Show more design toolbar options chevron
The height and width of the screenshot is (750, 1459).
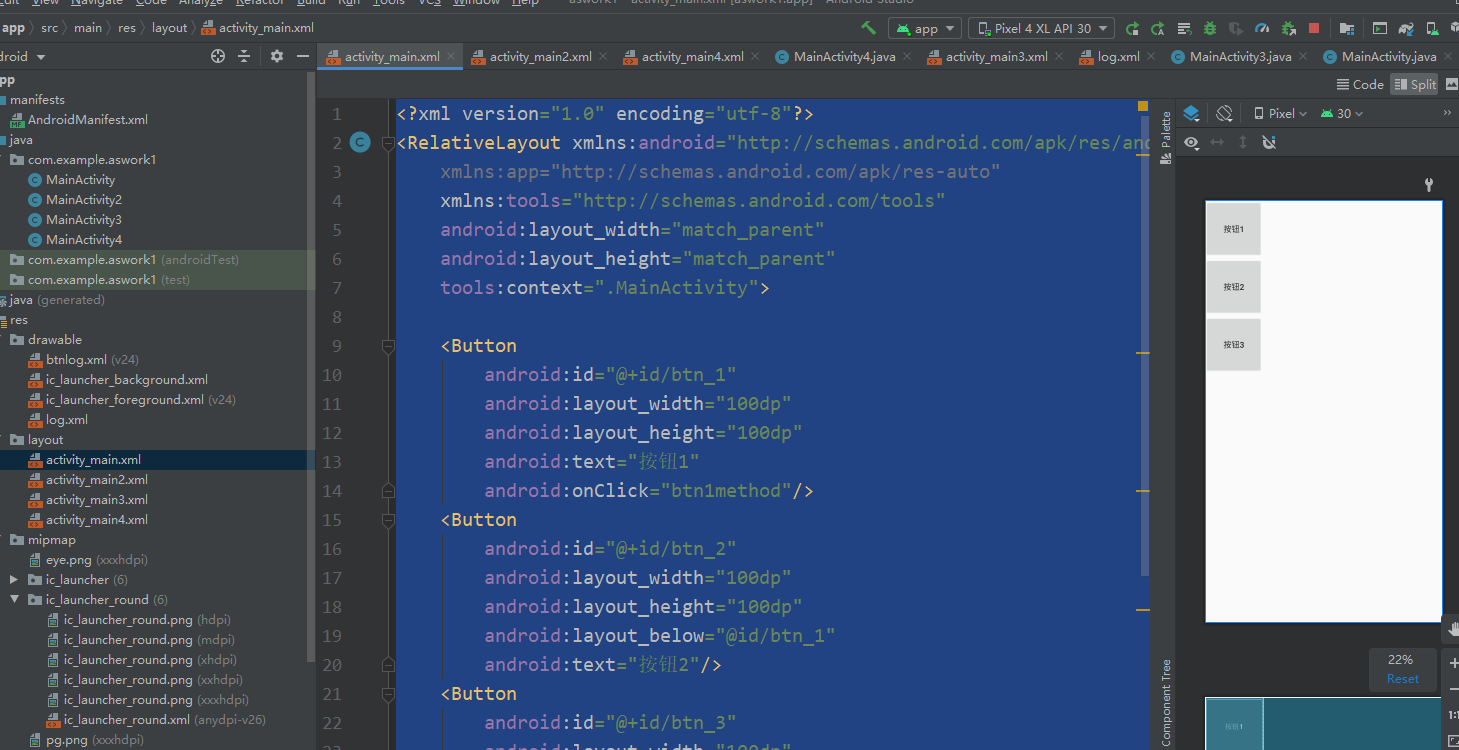1447,113
